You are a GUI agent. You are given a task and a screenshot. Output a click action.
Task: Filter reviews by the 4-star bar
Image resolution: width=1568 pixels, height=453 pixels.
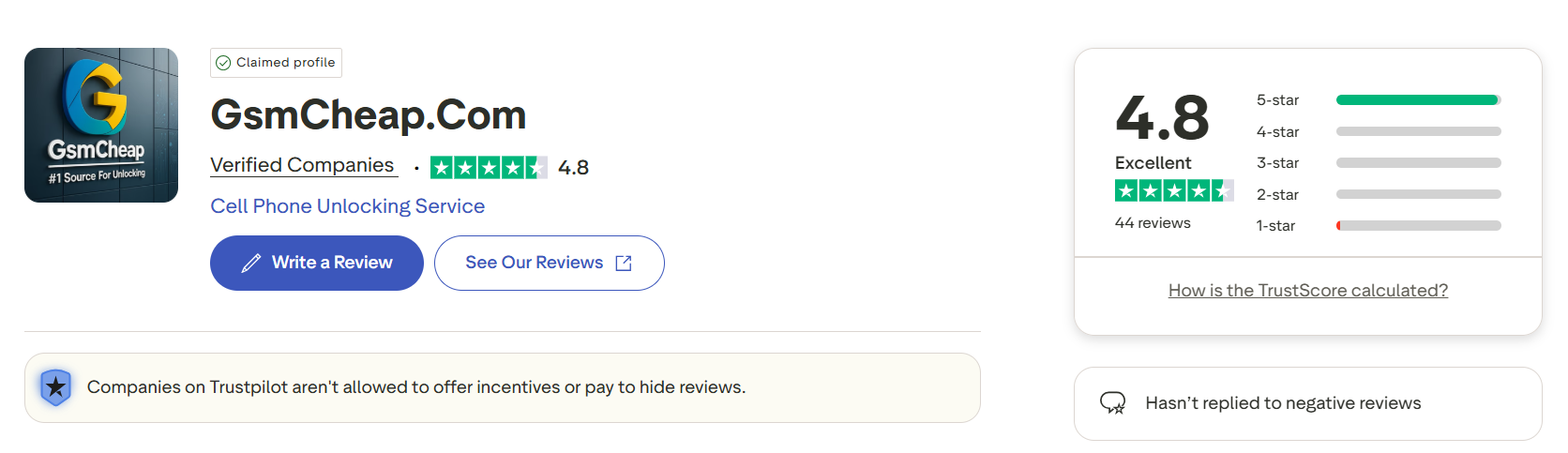point(1418,132)
